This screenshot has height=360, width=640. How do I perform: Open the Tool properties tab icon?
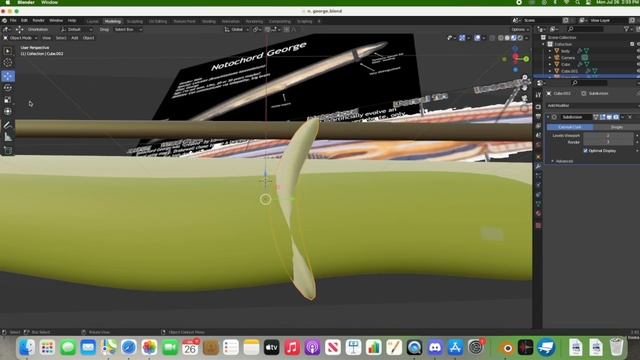pyautogui.click(x=538, y=95)
